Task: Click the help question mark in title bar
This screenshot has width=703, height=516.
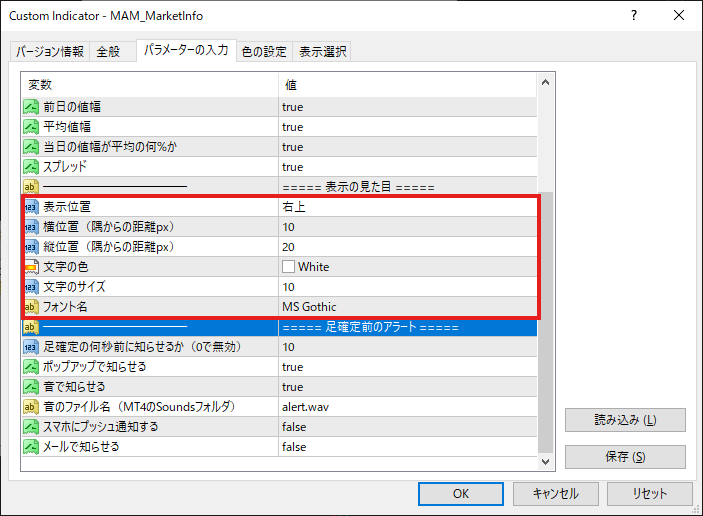Action: 634,16
